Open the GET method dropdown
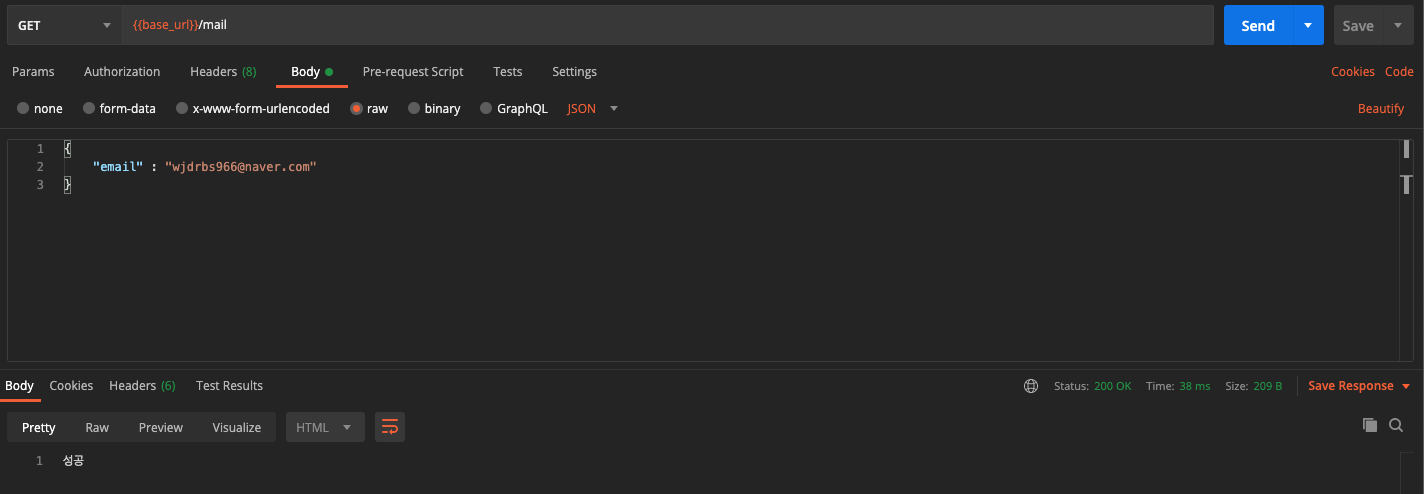Screen dimensions: 1424x494 (64, 25)
